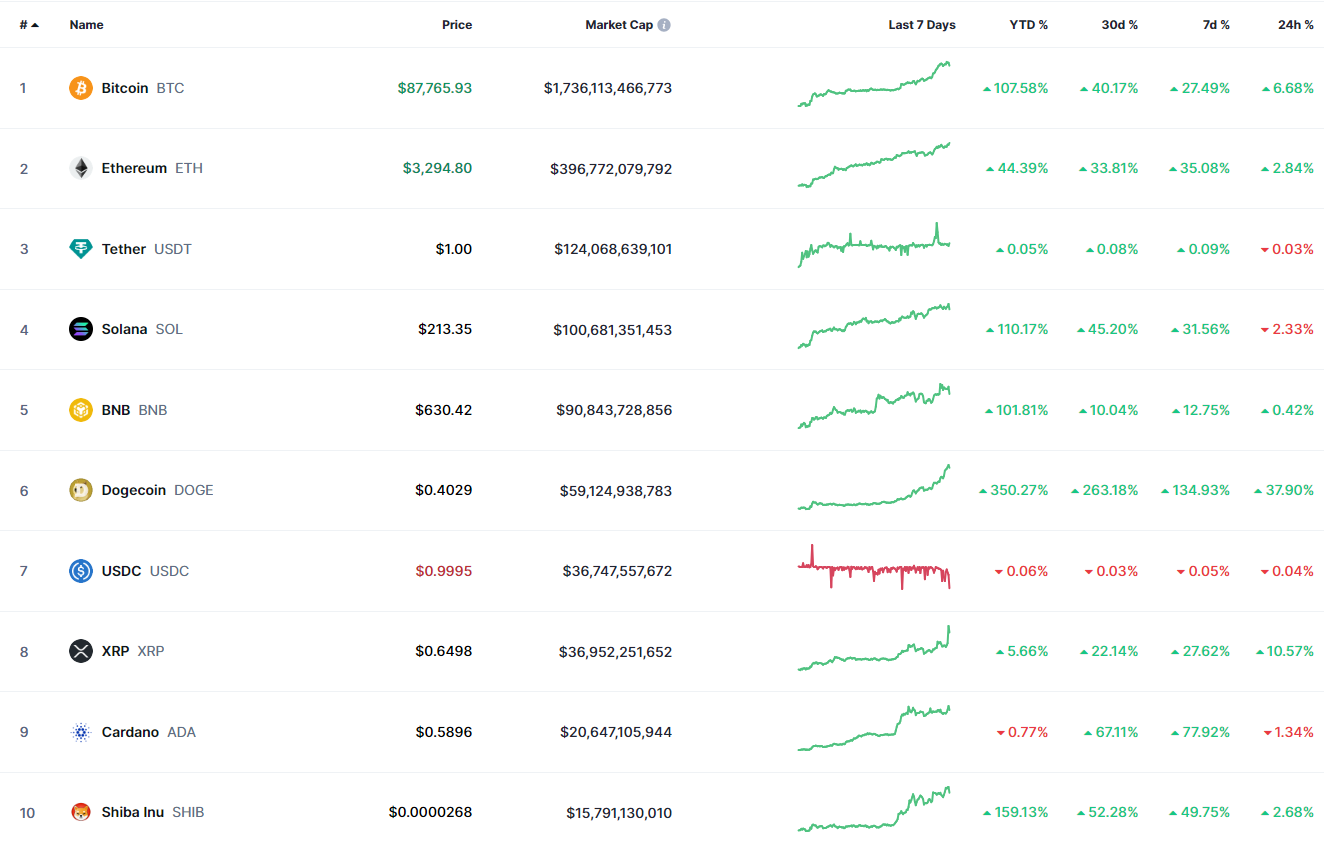1338x851 pixels.
Task: Open BNB's 7-day sparkline chart
Action: click(874, 406)
